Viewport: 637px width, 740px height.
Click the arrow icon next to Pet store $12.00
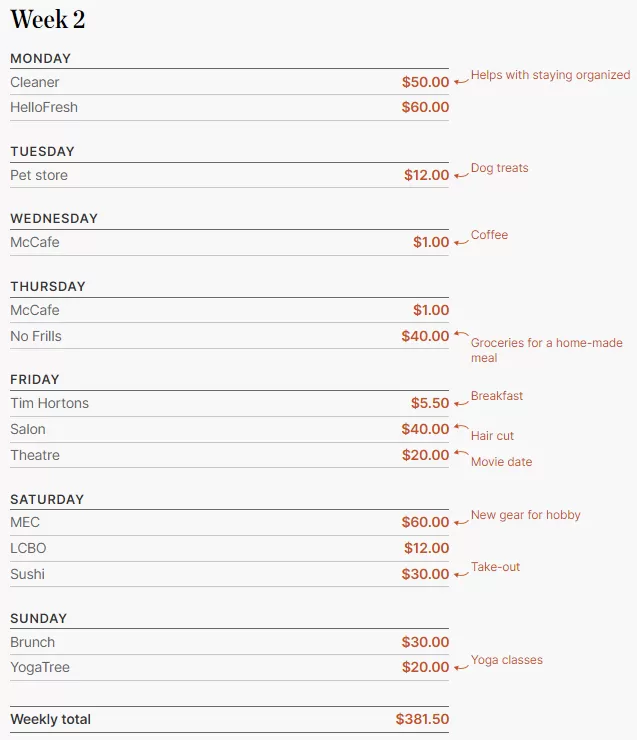[x=461, y=175]
